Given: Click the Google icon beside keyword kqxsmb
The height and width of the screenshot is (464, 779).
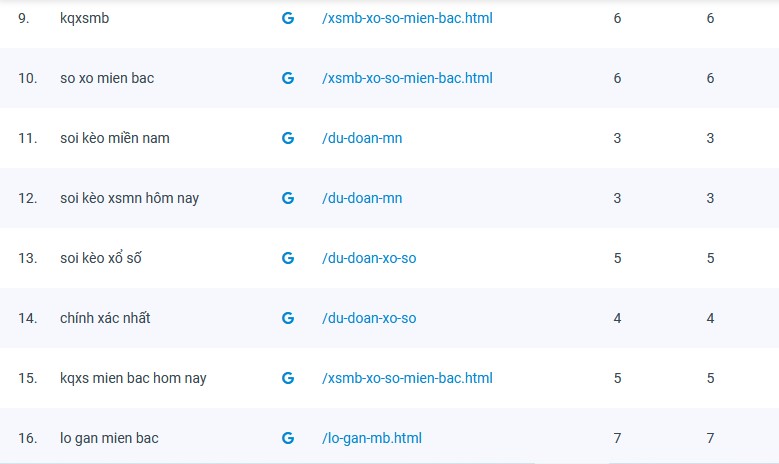Looking at the screenshot, I should (x=288, y=18).
